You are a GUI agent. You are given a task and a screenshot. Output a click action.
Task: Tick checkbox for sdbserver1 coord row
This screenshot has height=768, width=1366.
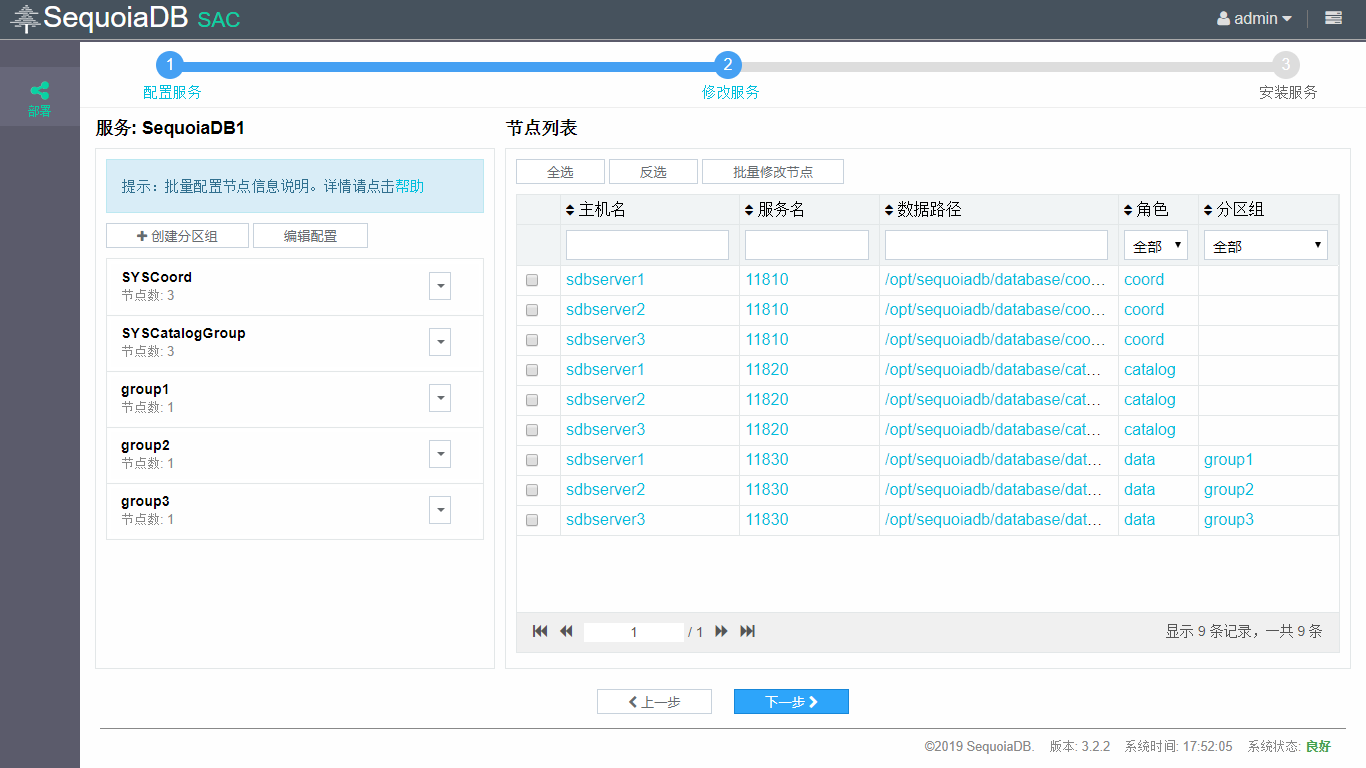point(532,280)
